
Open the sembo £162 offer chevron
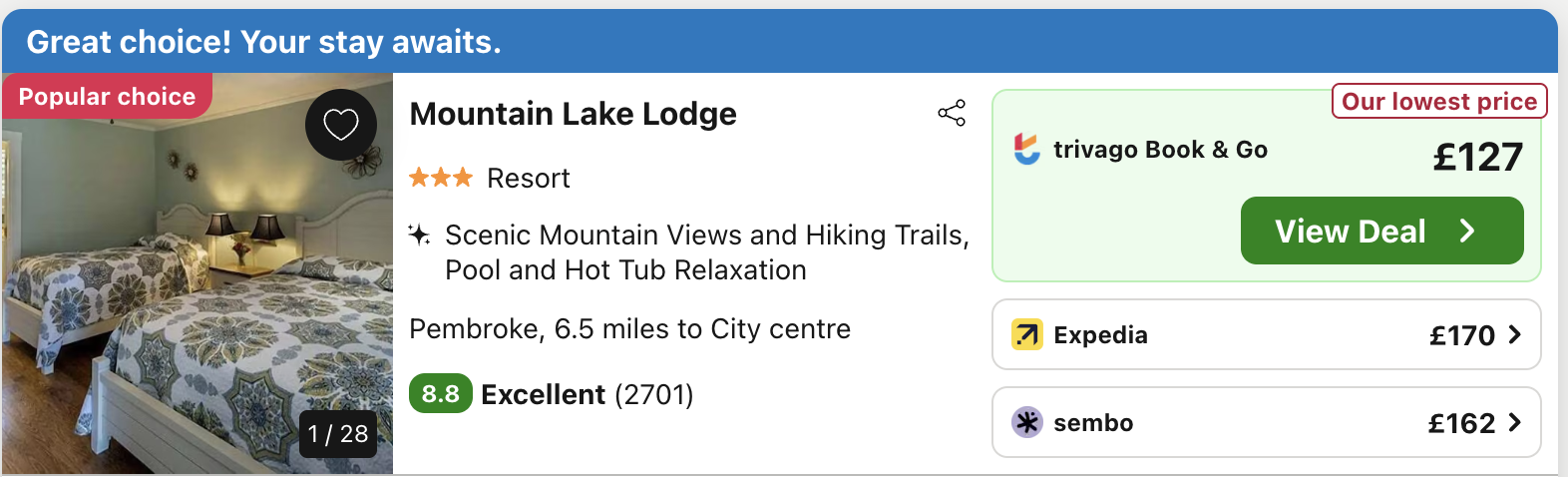point(1515,423)
